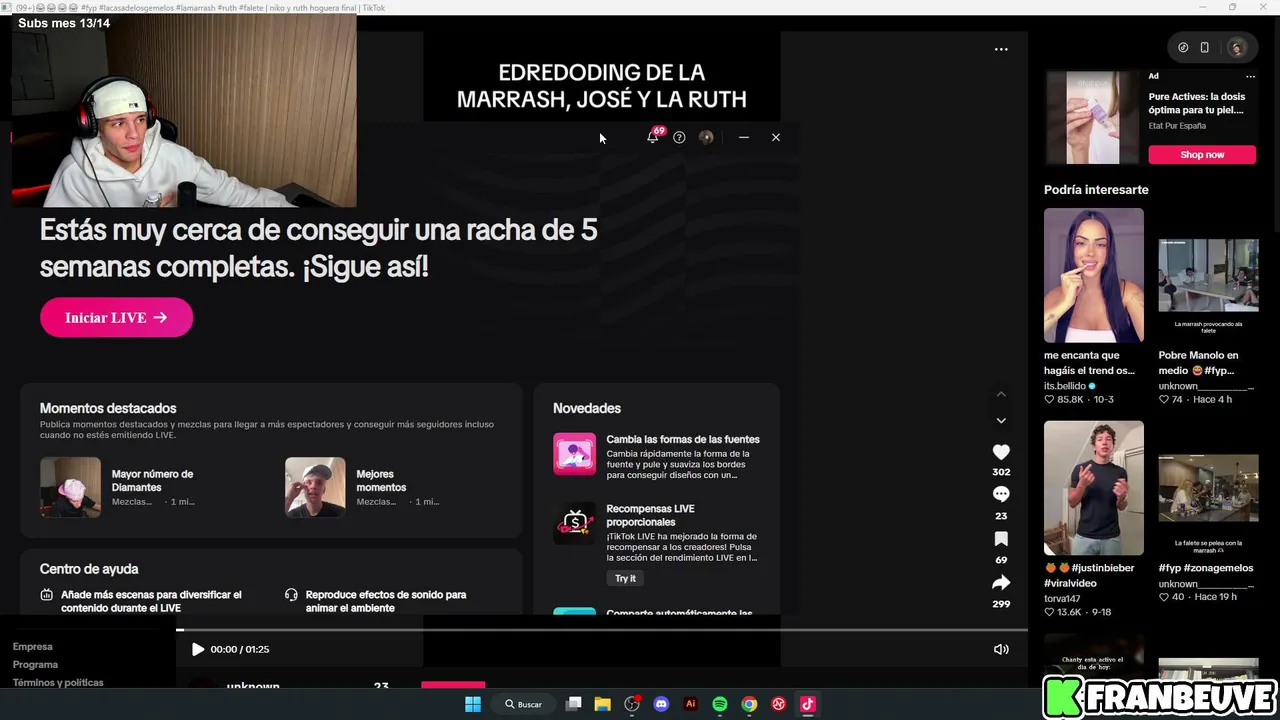Click the Momentos destacados heading
This screenshot has height=720, width=1280.
click(x=108, y=408)
